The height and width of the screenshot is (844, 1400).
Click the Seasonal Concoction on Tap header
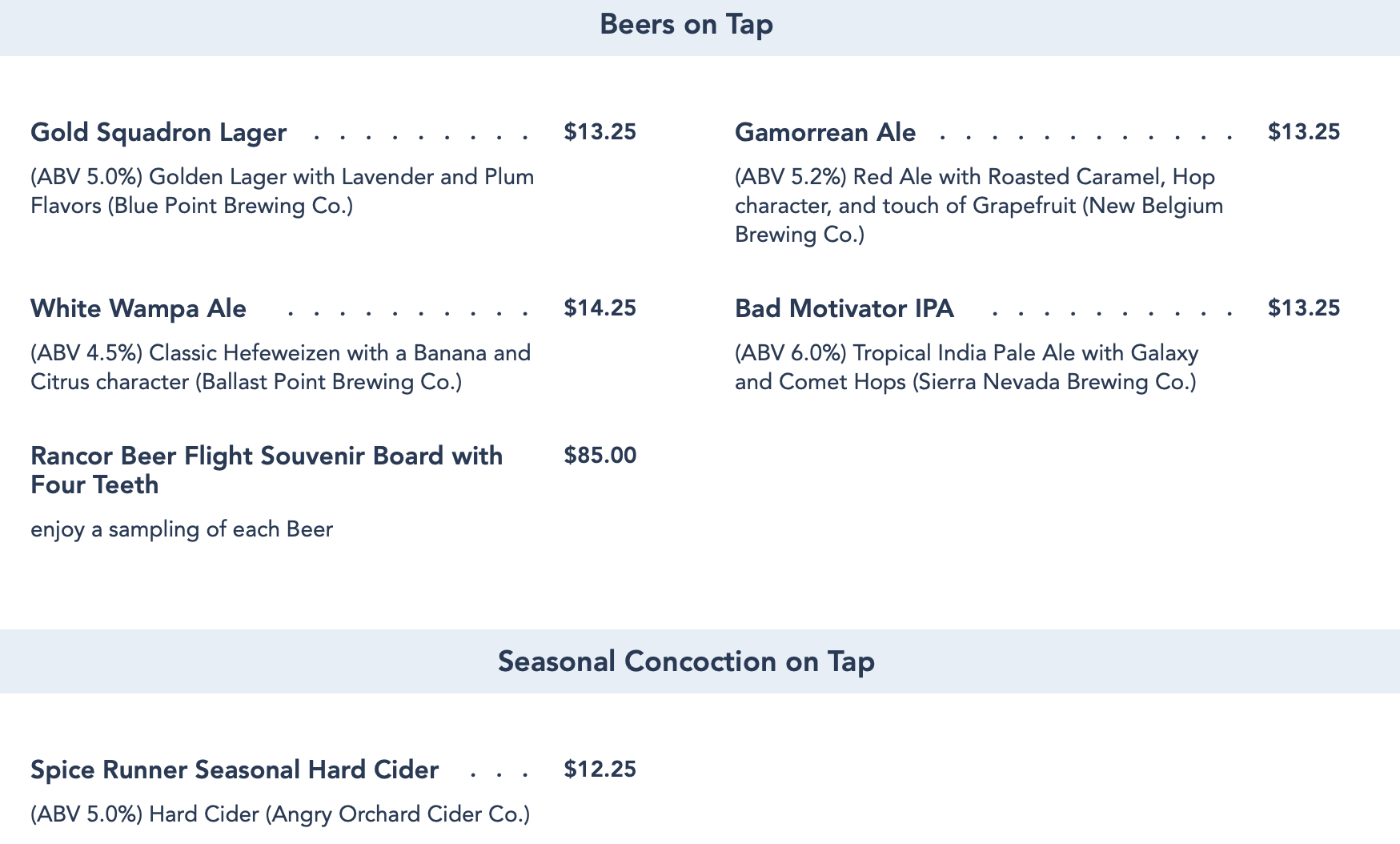(x=686, y=661)
